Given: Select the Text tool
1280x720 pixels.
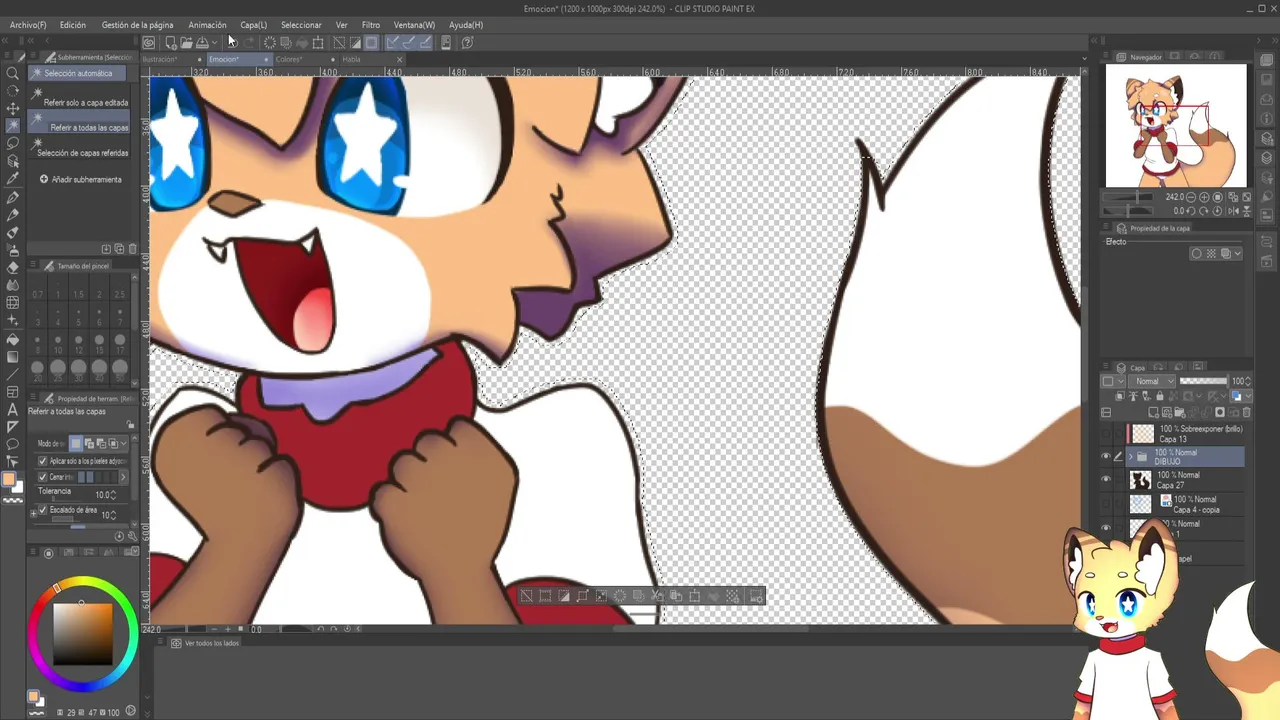Looking at the screenshot, I should click(13, 409).
